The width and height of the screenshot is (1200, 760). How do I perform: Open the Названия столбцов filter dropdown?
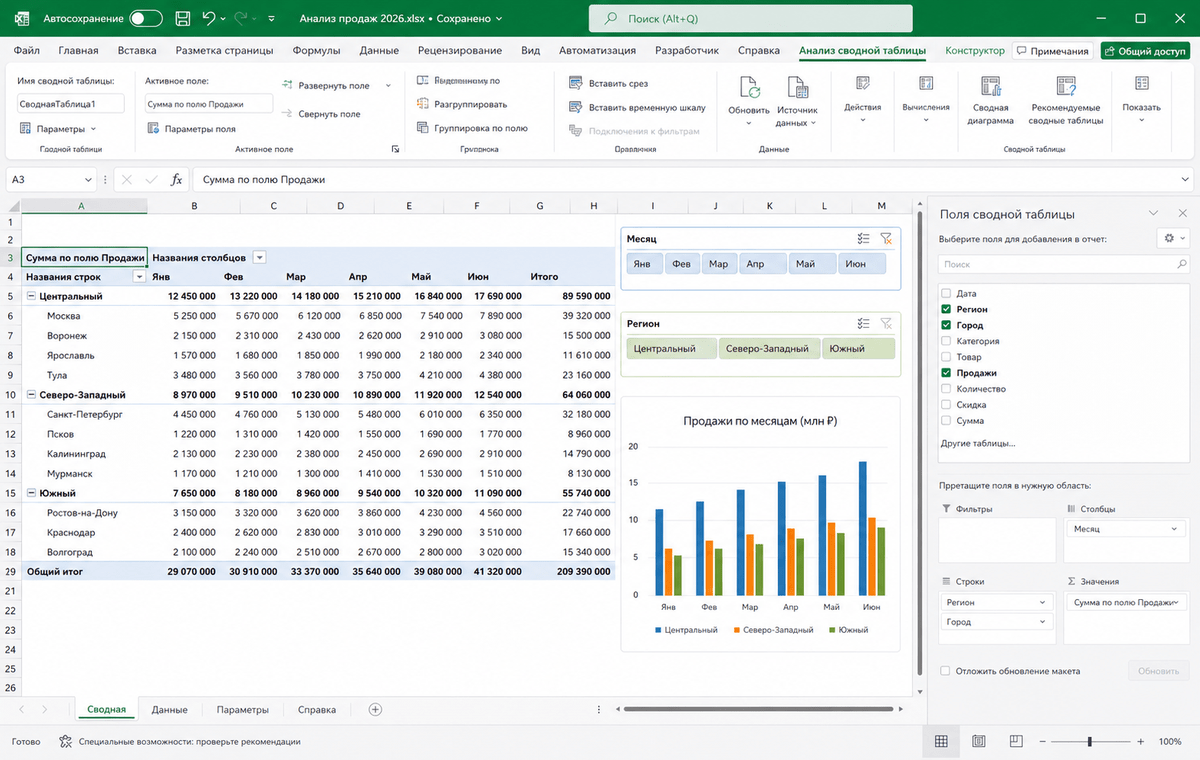coord(260,257)
